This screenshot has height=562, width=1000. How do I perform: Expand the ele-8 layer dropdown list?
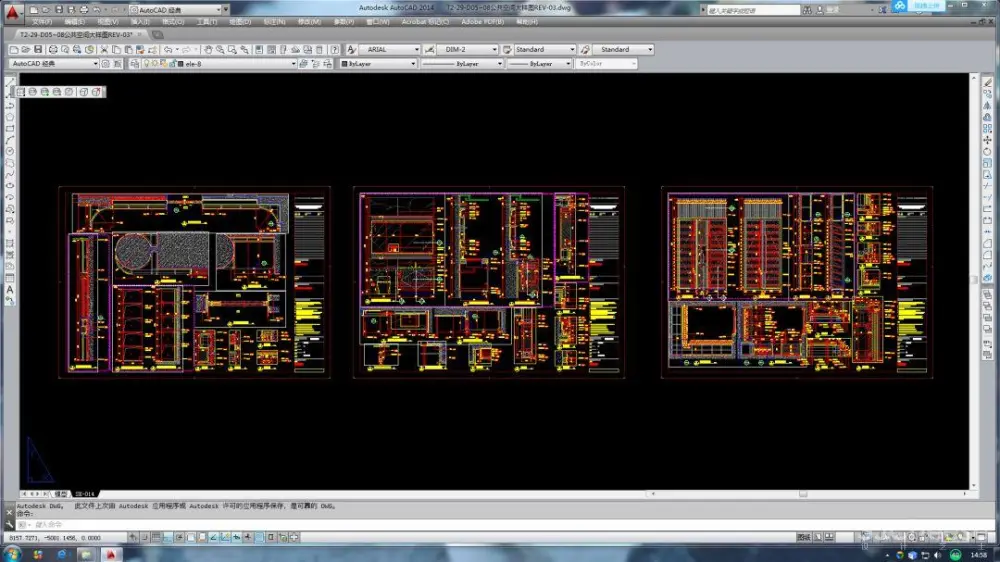294,64
